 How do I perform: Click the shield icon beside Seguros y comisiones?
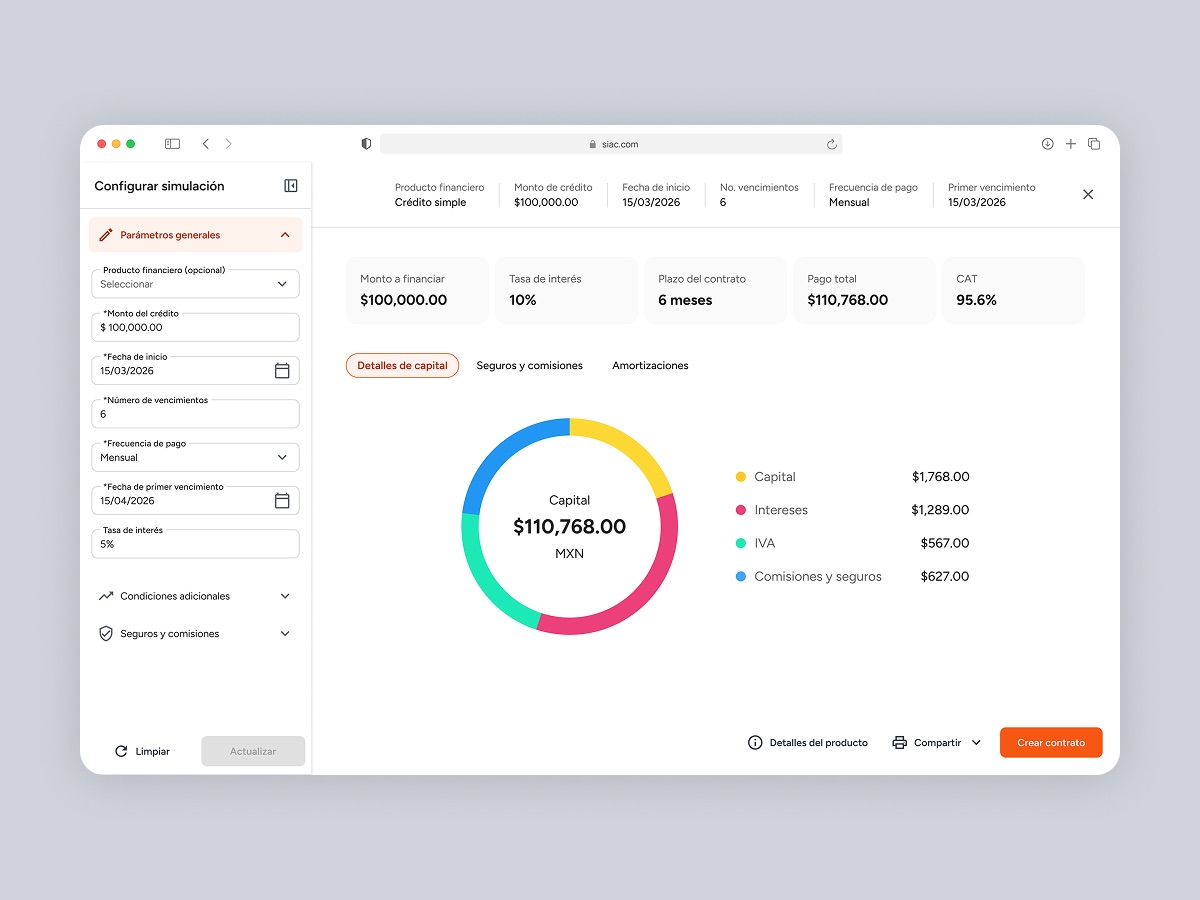coord(106,634)
